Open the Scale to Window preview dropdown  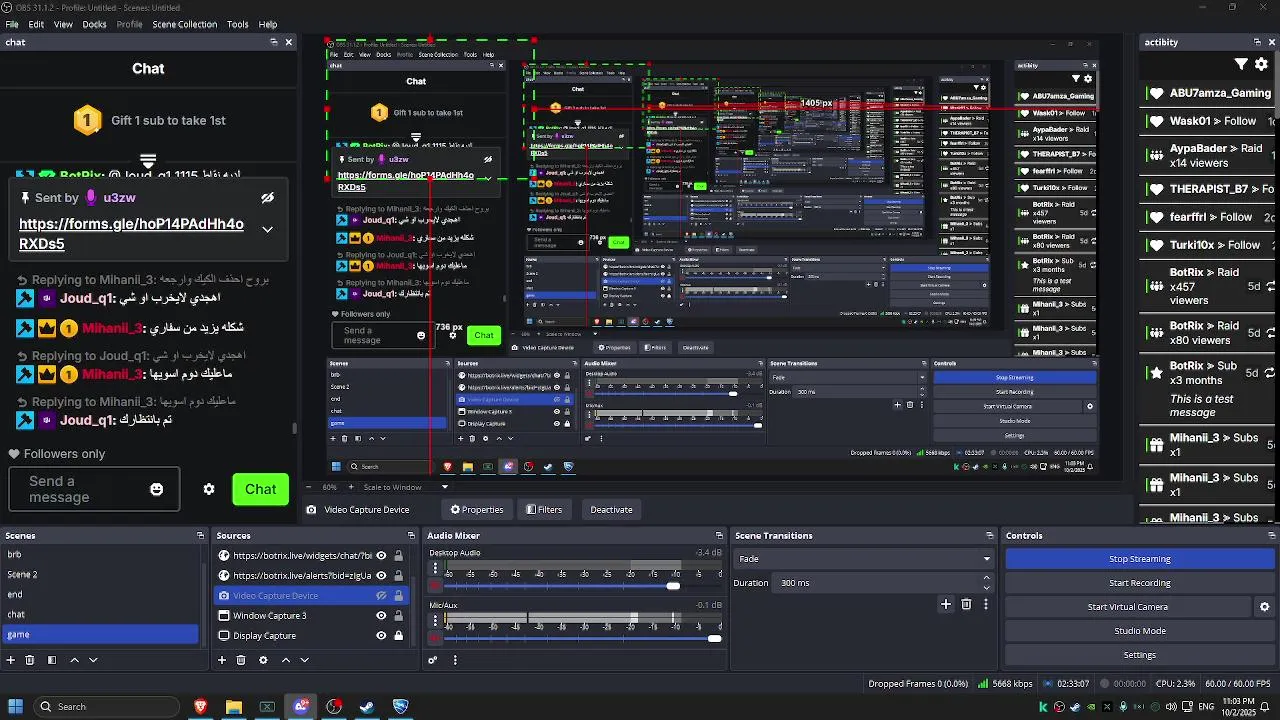coord(407,487)
